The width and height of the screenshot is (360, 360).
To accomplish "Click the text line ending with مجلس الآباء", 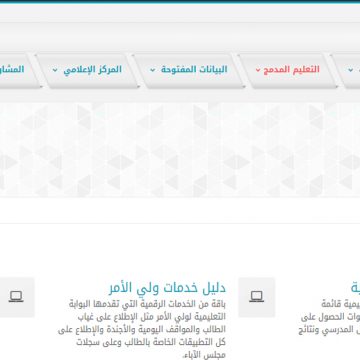I will 205,355.
